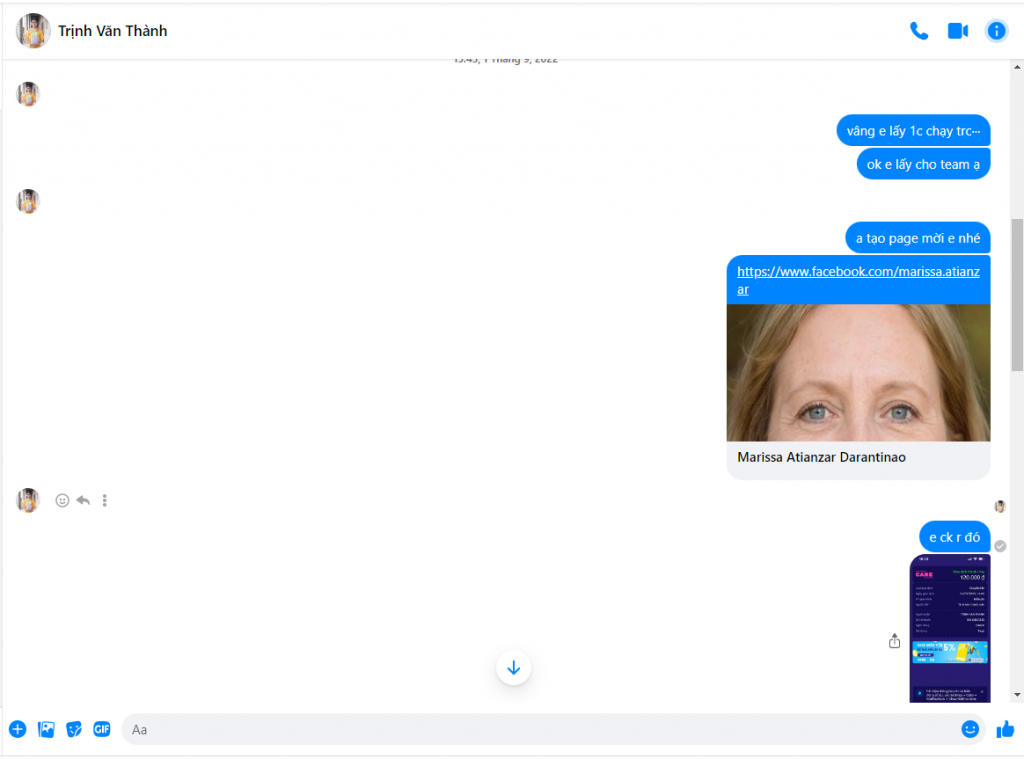Select message 'a tạo page mới e nhé'
Screen dimensions: 1024x759
(x=918, y=238)
